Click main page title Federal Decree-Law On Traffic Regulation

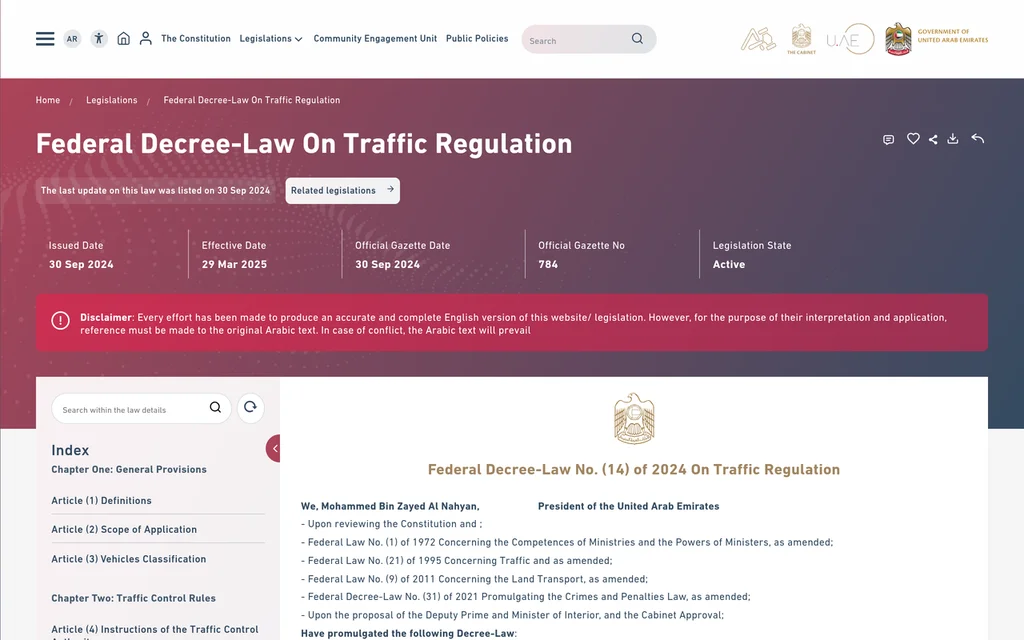tap(304, 144)
